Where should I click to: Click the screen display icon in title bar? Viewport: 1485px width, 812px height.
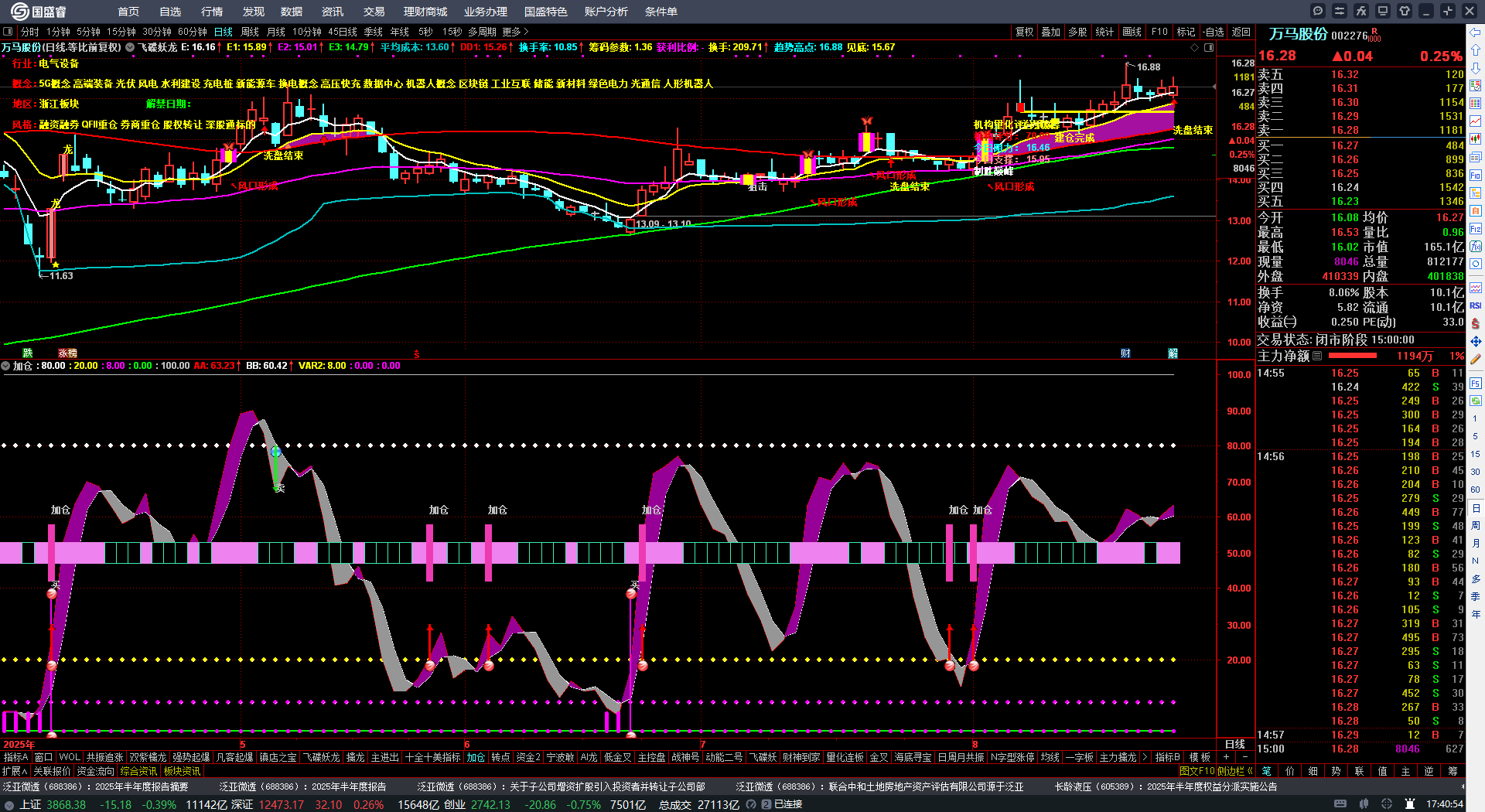1383,11
